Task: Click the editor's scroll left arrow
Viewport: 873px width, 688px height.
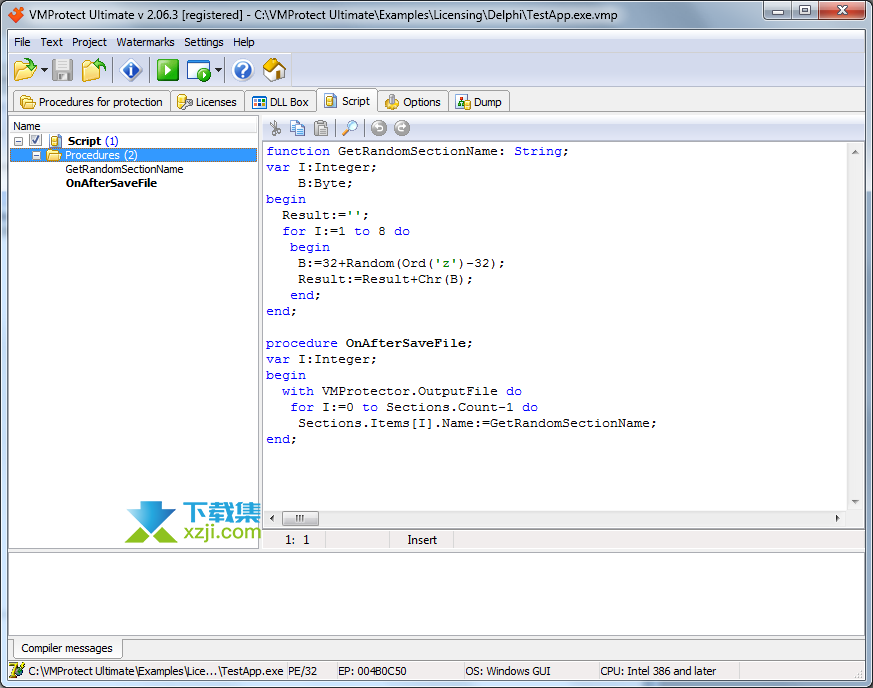Action: click(272, 518)
